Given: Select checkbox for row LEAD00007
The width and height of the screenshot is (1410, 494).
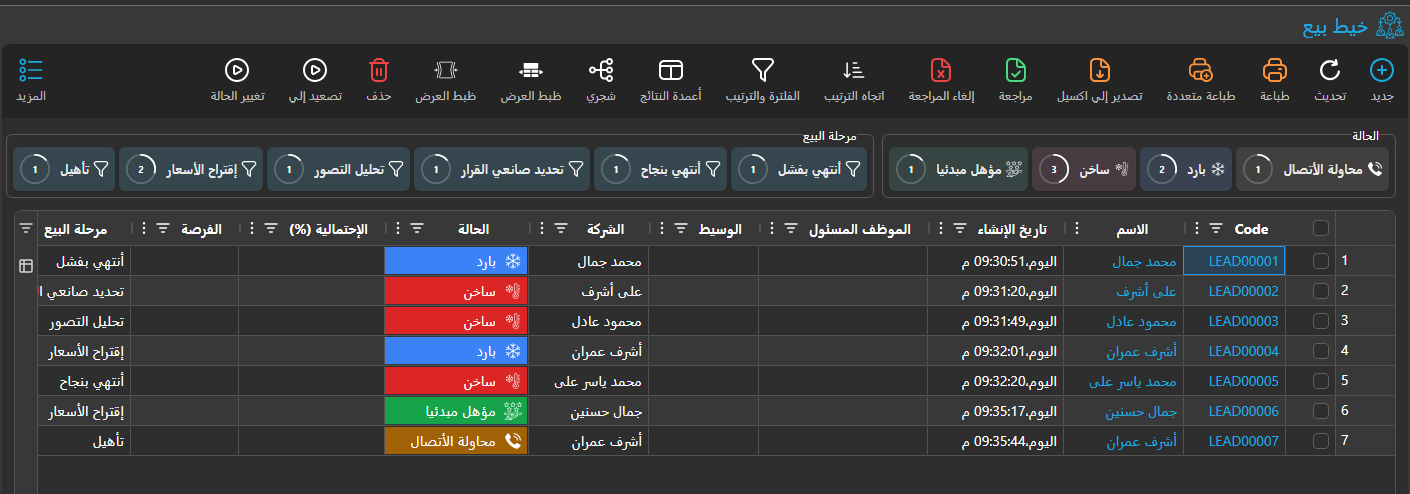Looking at the screenshot, I should (1321, 441).
